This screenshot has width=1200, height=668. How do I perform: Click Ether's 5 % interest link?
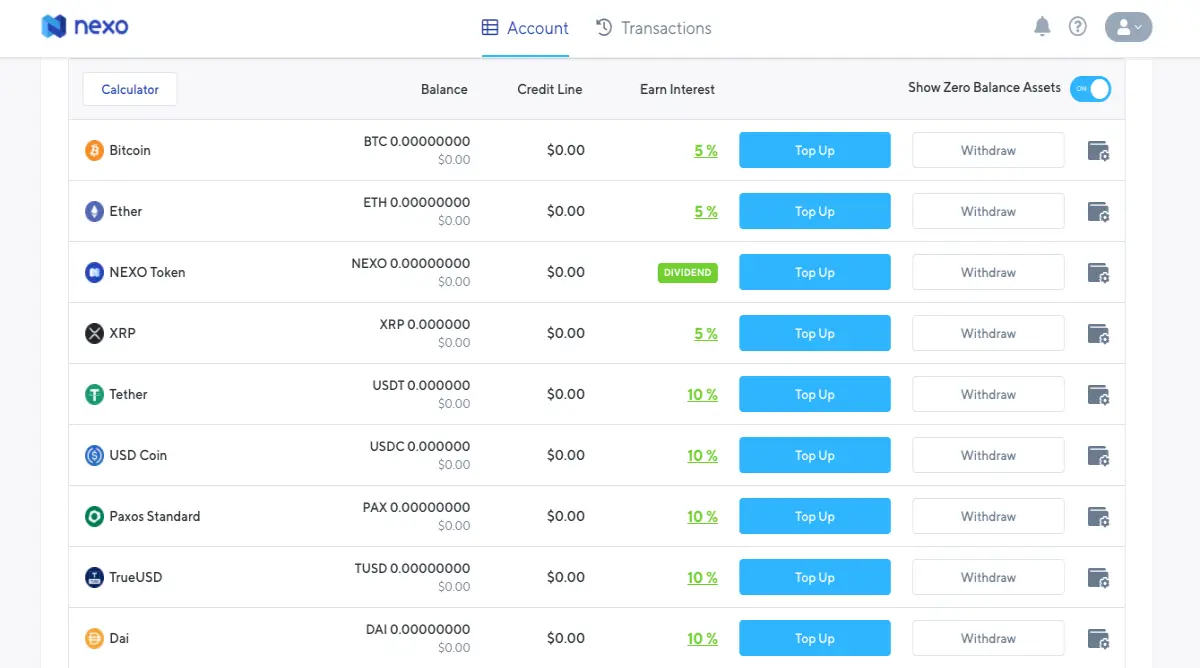(706, 212)
